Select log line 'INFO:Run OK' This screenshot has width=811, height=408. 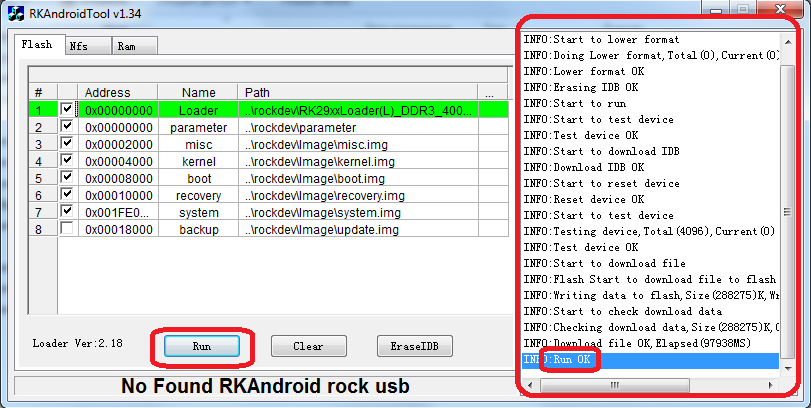tap(651, 360)
